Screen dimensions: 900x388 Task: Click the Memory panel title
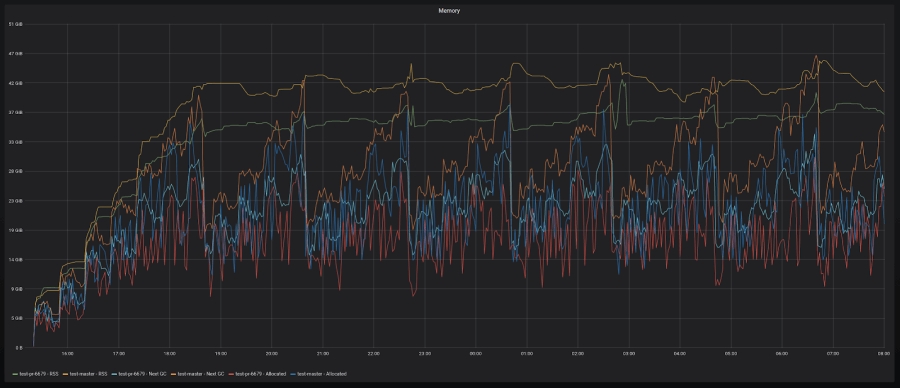tap(449, 11)
